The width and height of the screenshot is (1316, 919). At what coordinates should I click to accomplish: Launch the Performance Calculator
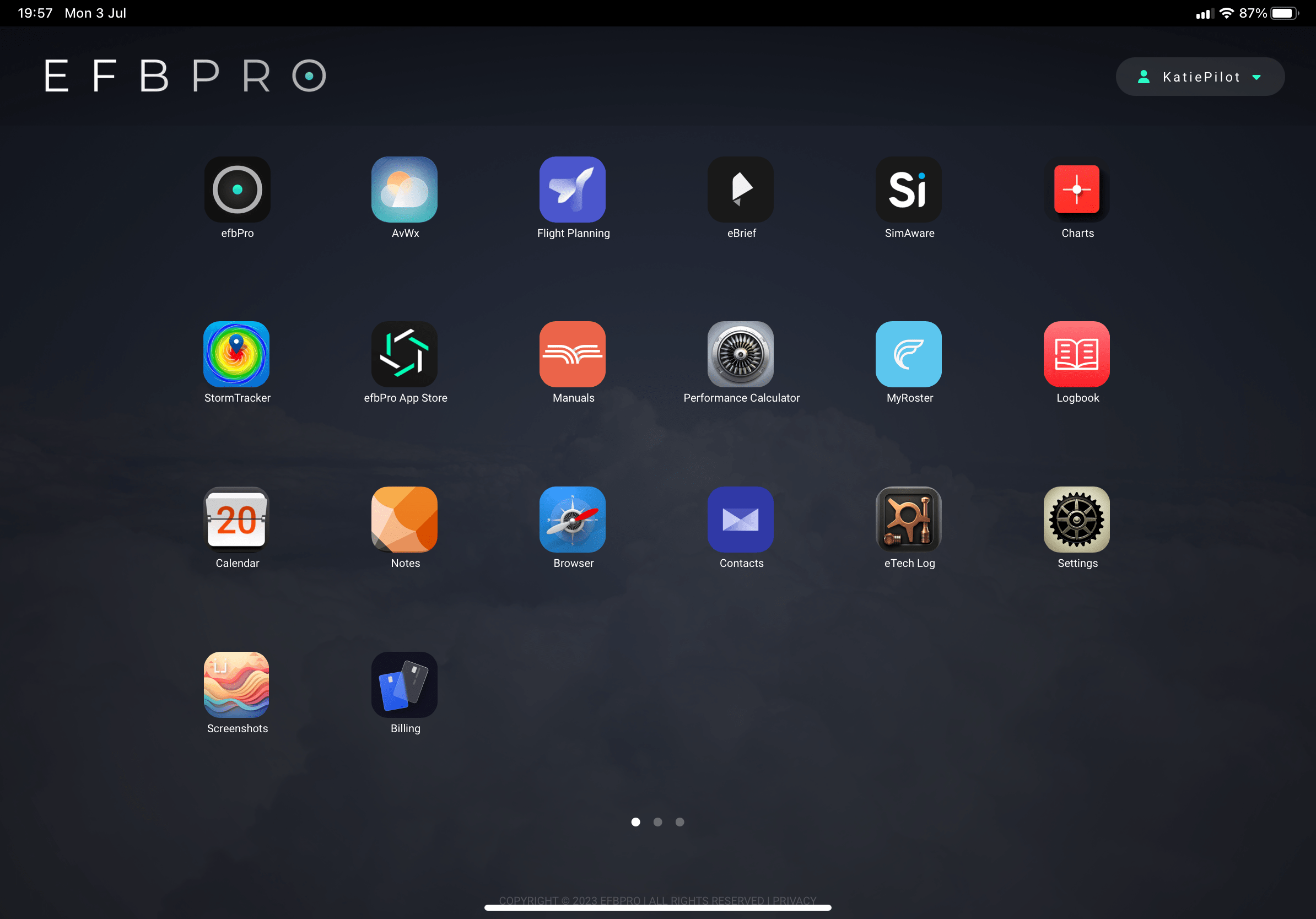pyautogui.click(x=741, y=354)
